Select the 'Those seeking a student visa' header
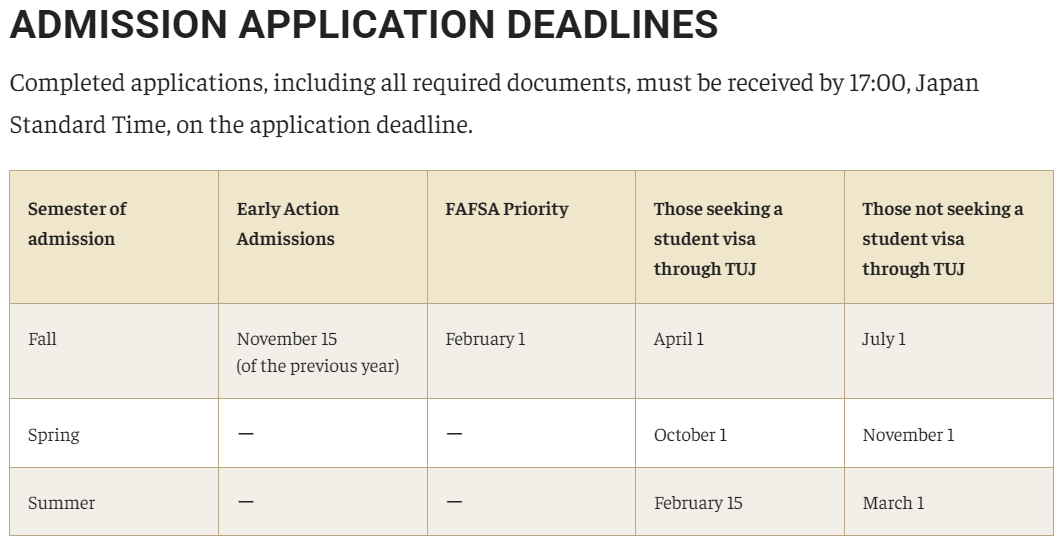This screenshot has height=540, width=1059. tap(718, 238)
